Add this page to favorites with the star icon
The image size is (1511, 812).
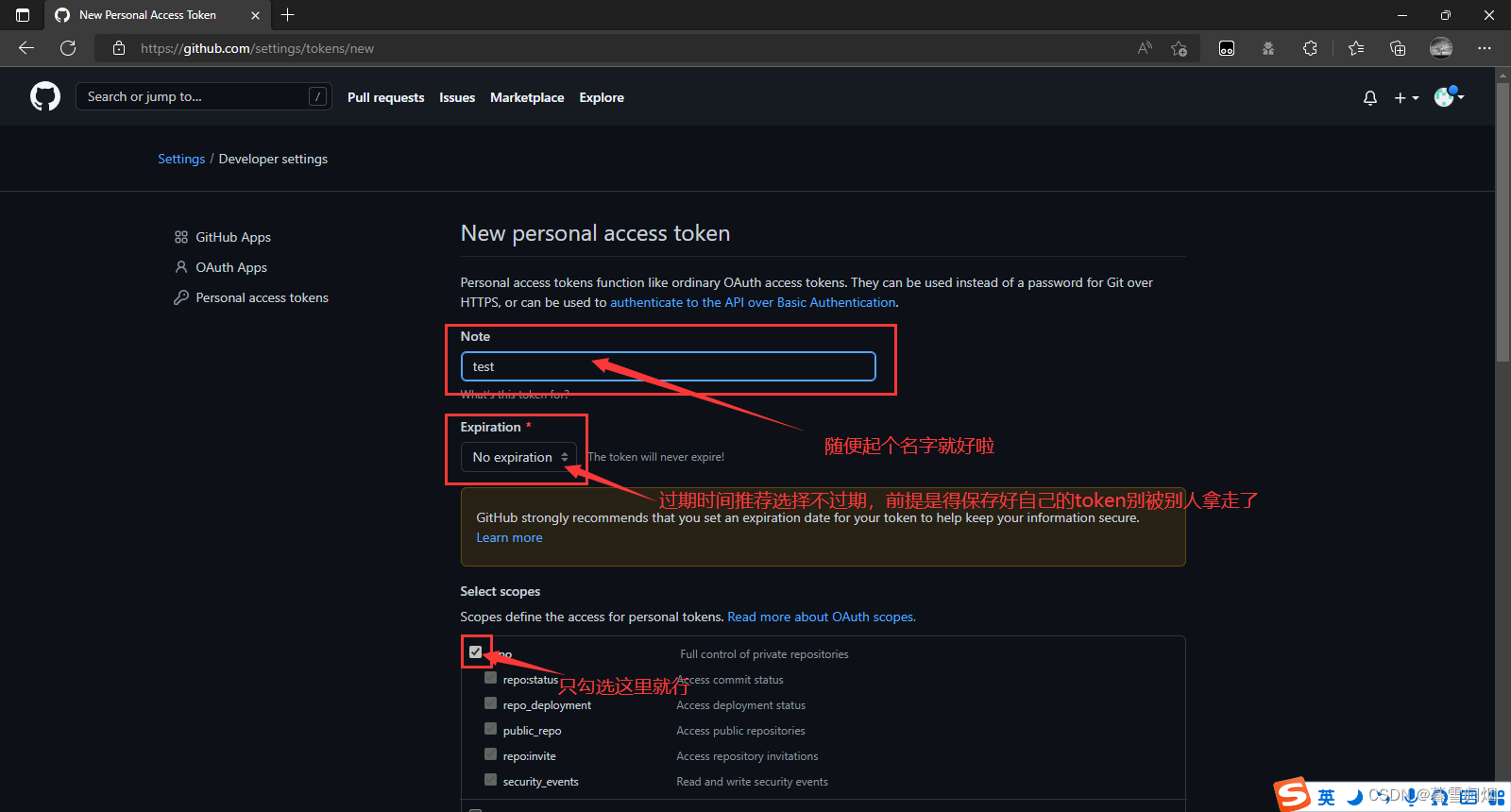1179,48
